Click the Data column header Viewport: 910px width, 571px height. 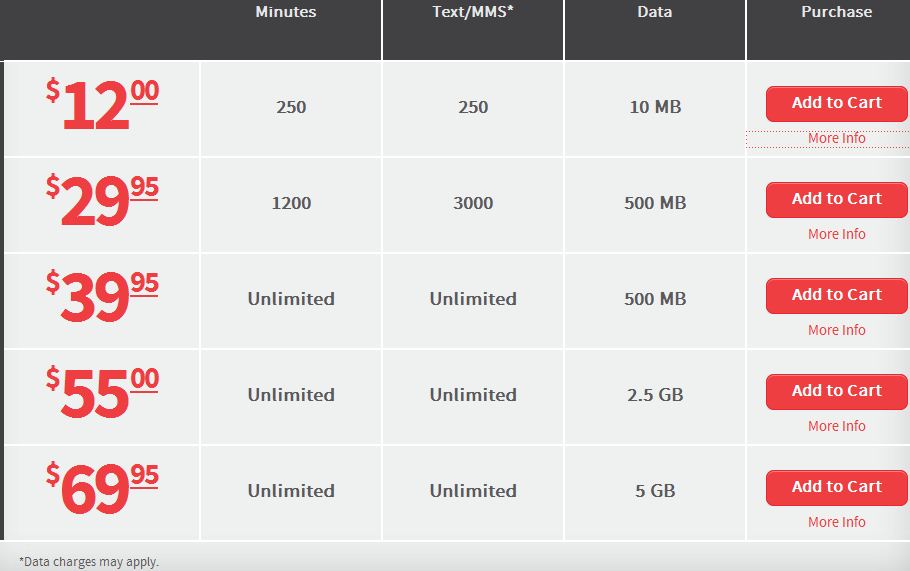(655, 12)
